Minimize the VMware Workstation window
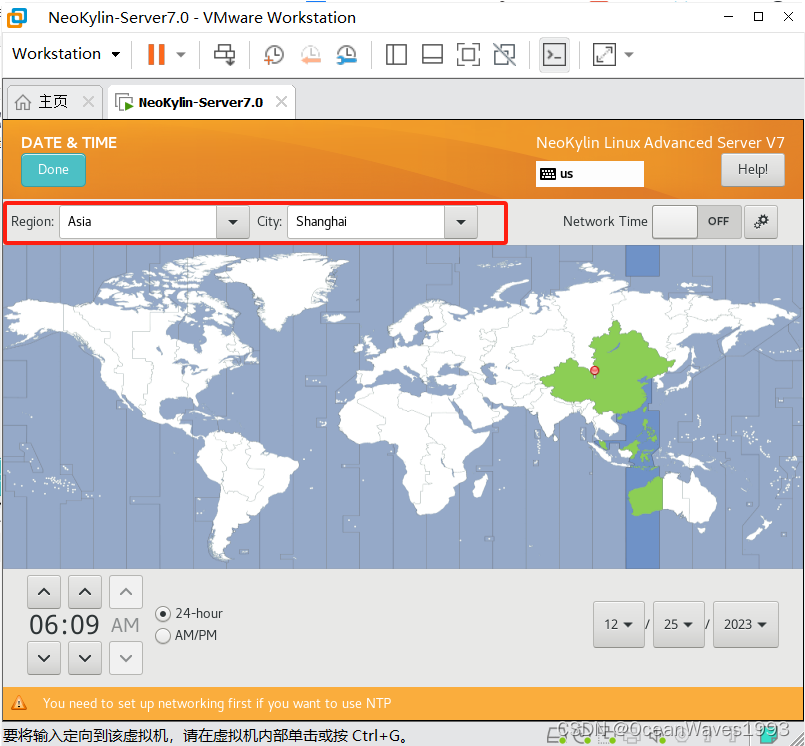Image resolution: width=805 pixels, height=746 pixels. click(x=729, y=17)
